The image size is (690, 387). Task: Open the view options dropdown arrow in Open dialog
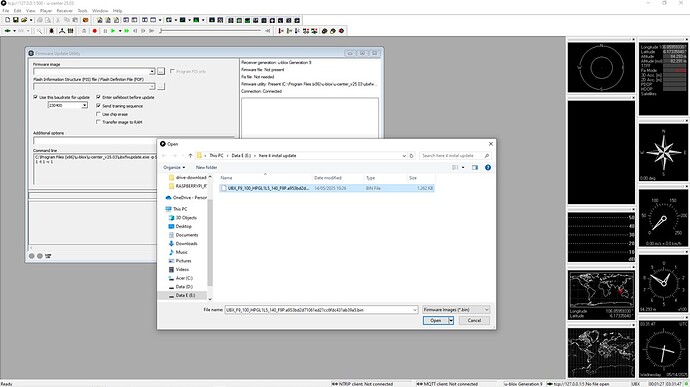coord(463,167)
